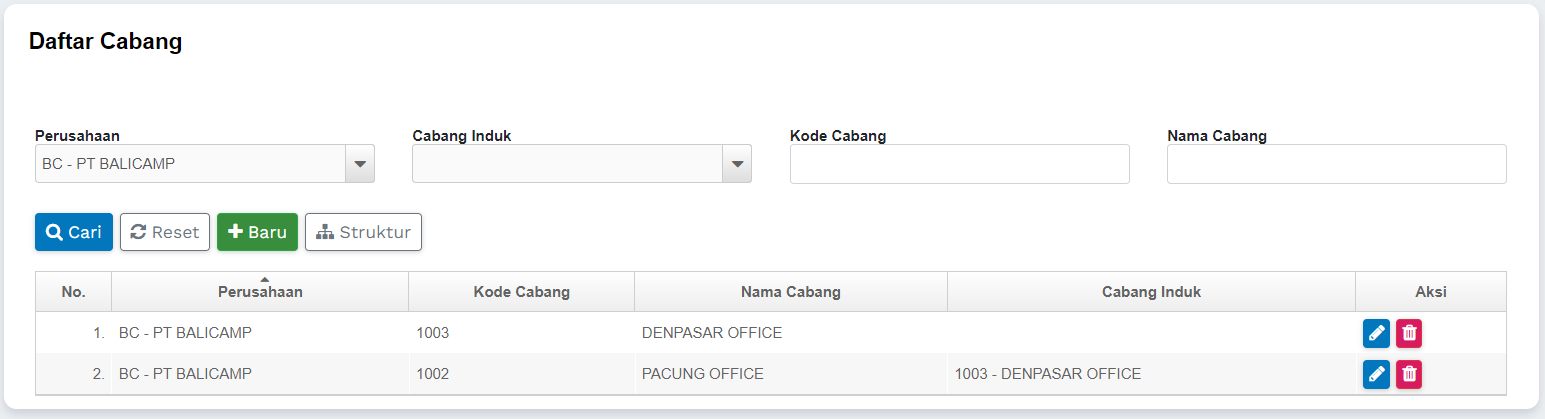Expand the Cabang Induk dropdown
This screenshot has height=419, width=1545.
click(x=737, y=164)
